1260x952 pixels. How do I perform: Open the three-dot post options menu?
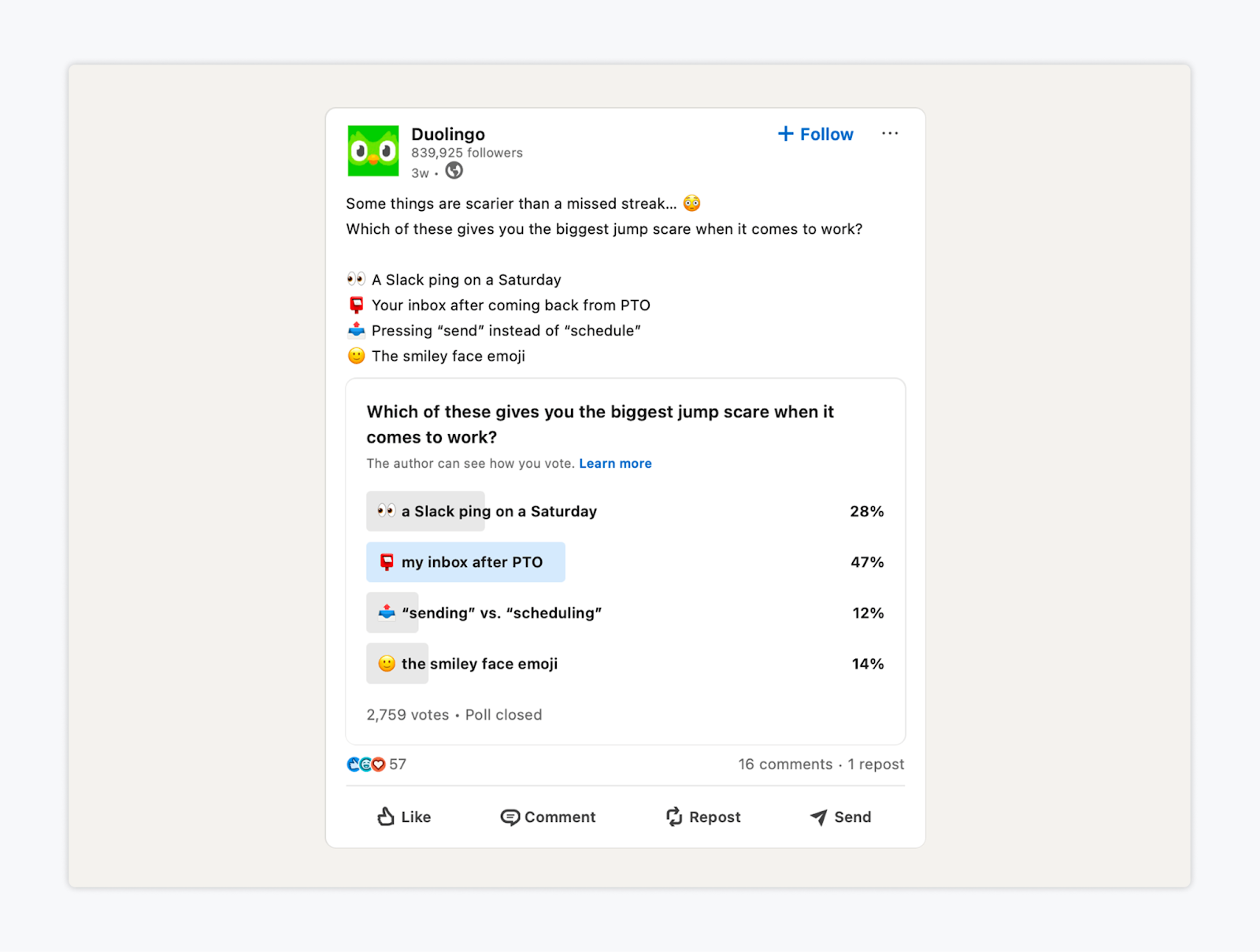890,133
